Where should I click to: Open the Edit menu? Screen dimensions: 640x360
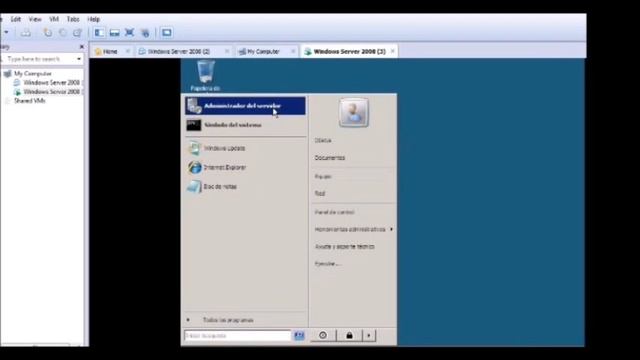(x=16, y=19)
